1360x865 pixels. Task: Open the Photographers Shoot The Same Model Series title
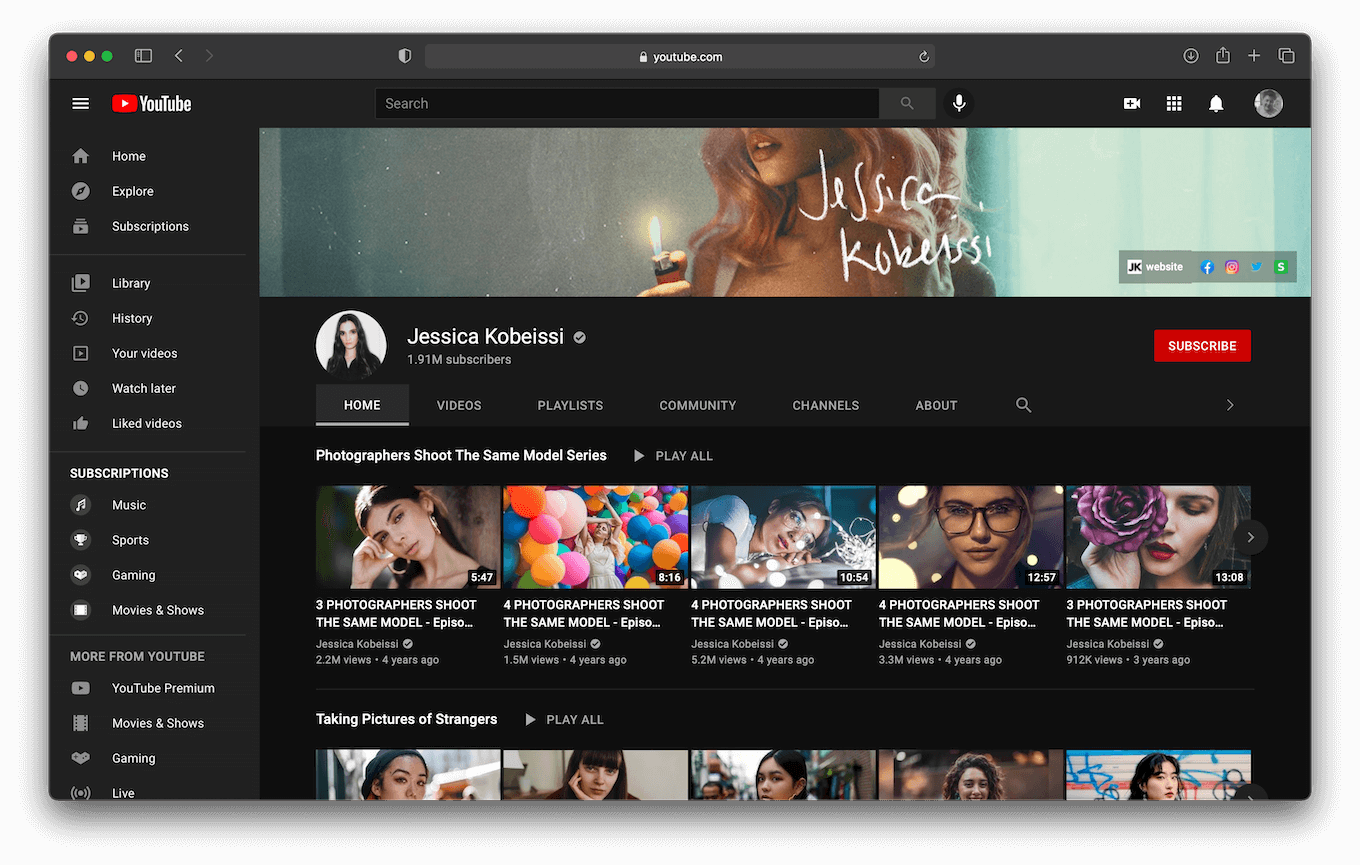click(x=461, y=455)
